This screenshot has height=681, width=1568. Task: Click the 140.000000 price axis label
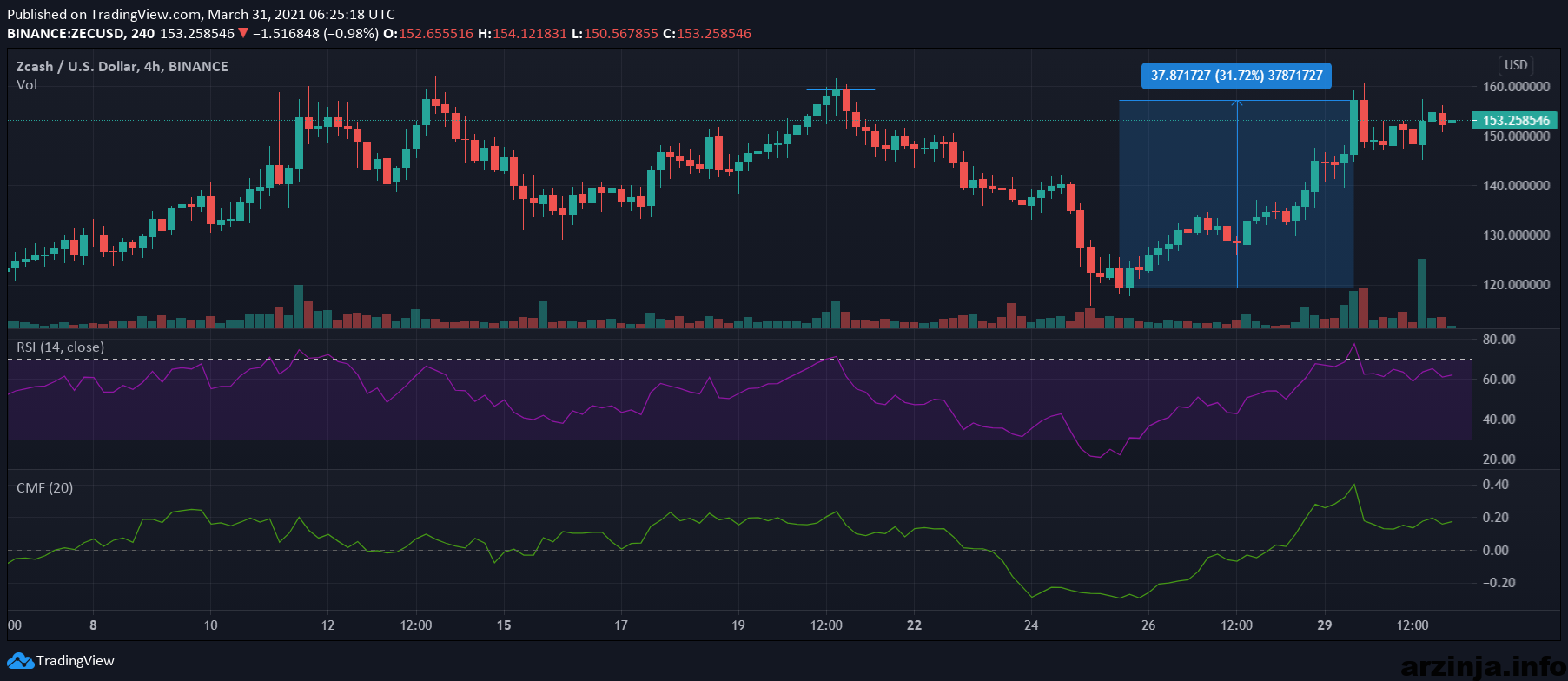1516,186
